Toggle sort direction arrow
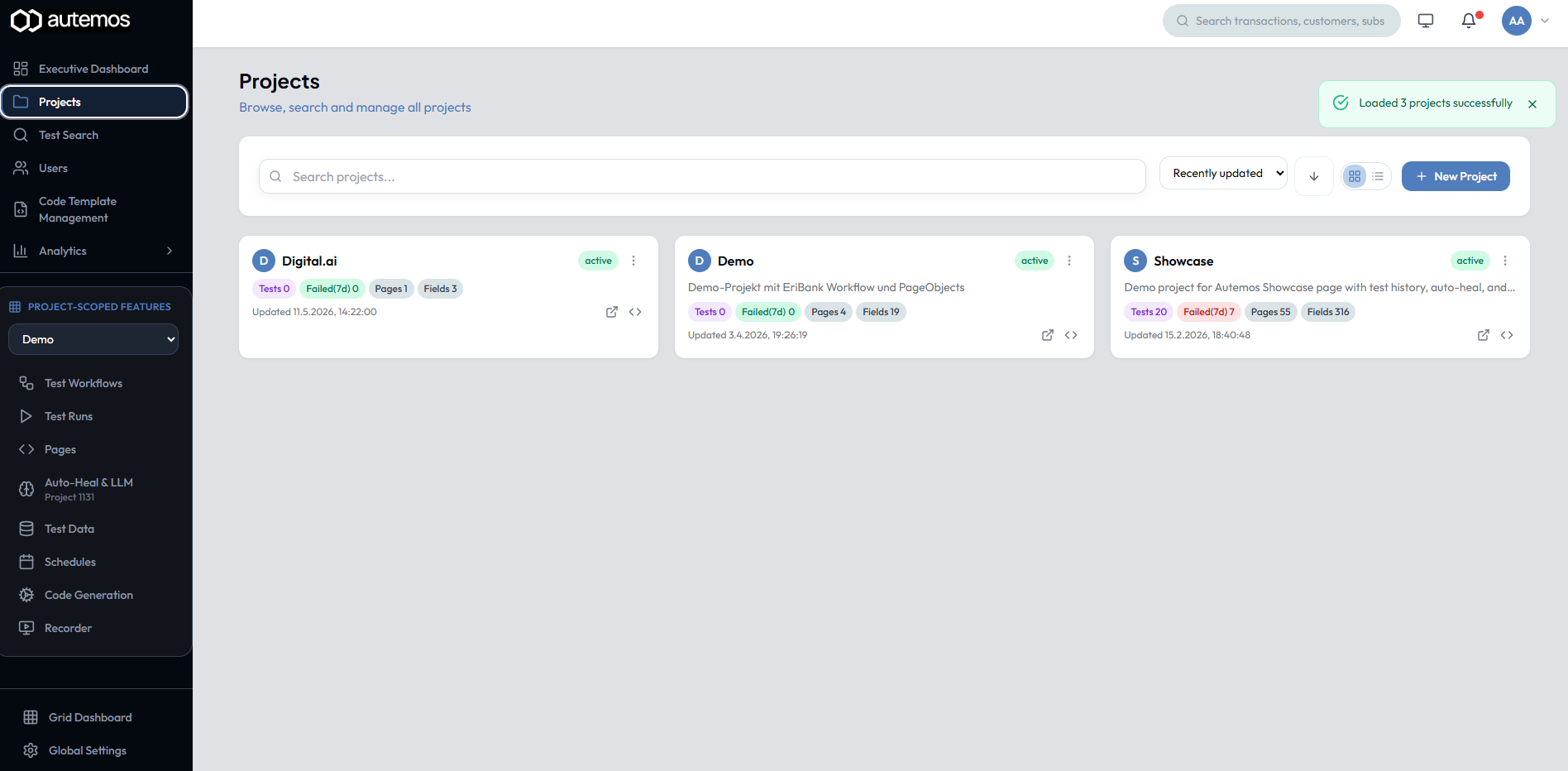The height and width of the screenshot is (771, 1568). [x=1314, y=176]
